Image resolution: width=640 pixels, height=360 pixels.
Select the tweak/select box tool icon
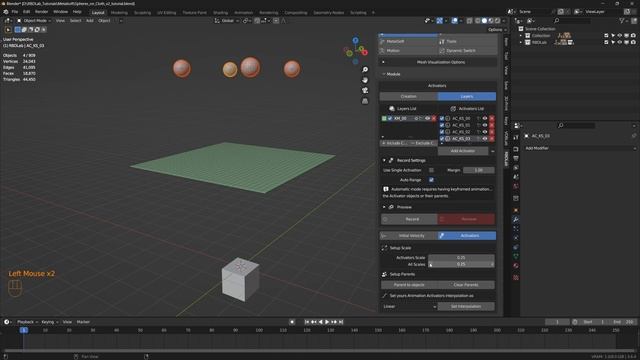click(x=8, y=29)
